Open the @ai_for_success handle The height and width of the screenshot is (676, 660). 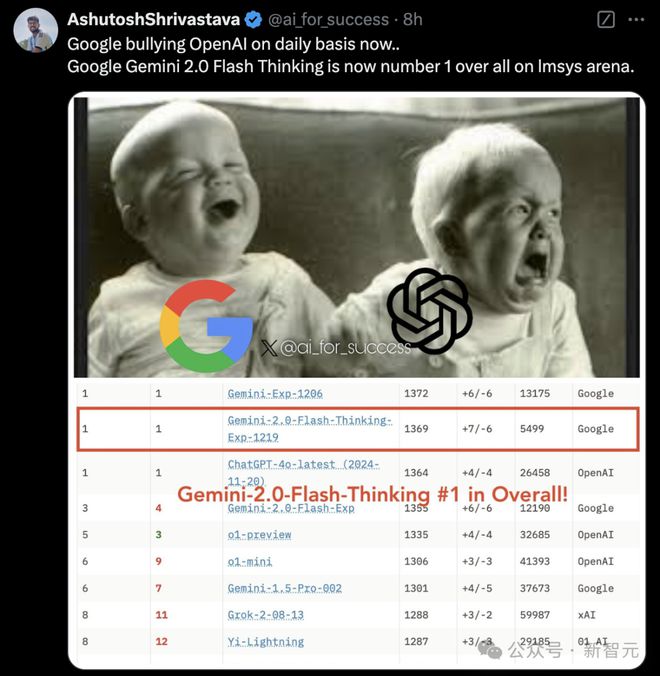pyautogui.click(x=328, y=20)
